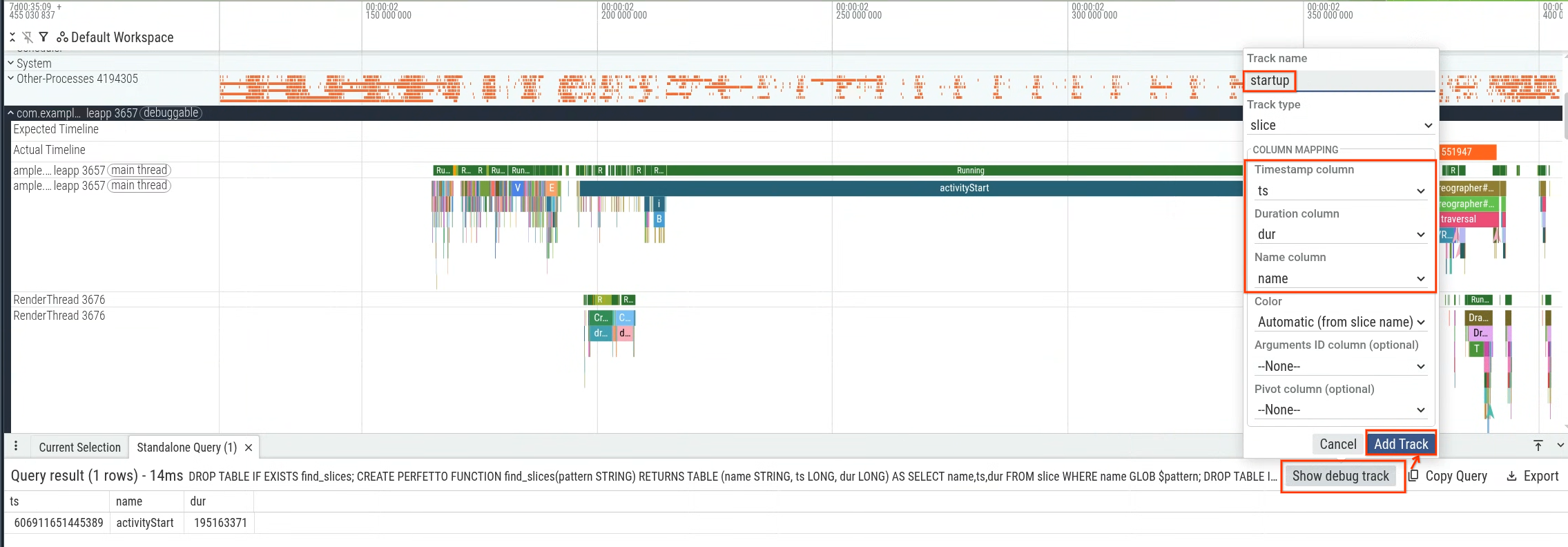Image resolution: width=1568 pixels, height=547 pixels.
Task: Collapse the com.example process group
Action: point(10,113)
